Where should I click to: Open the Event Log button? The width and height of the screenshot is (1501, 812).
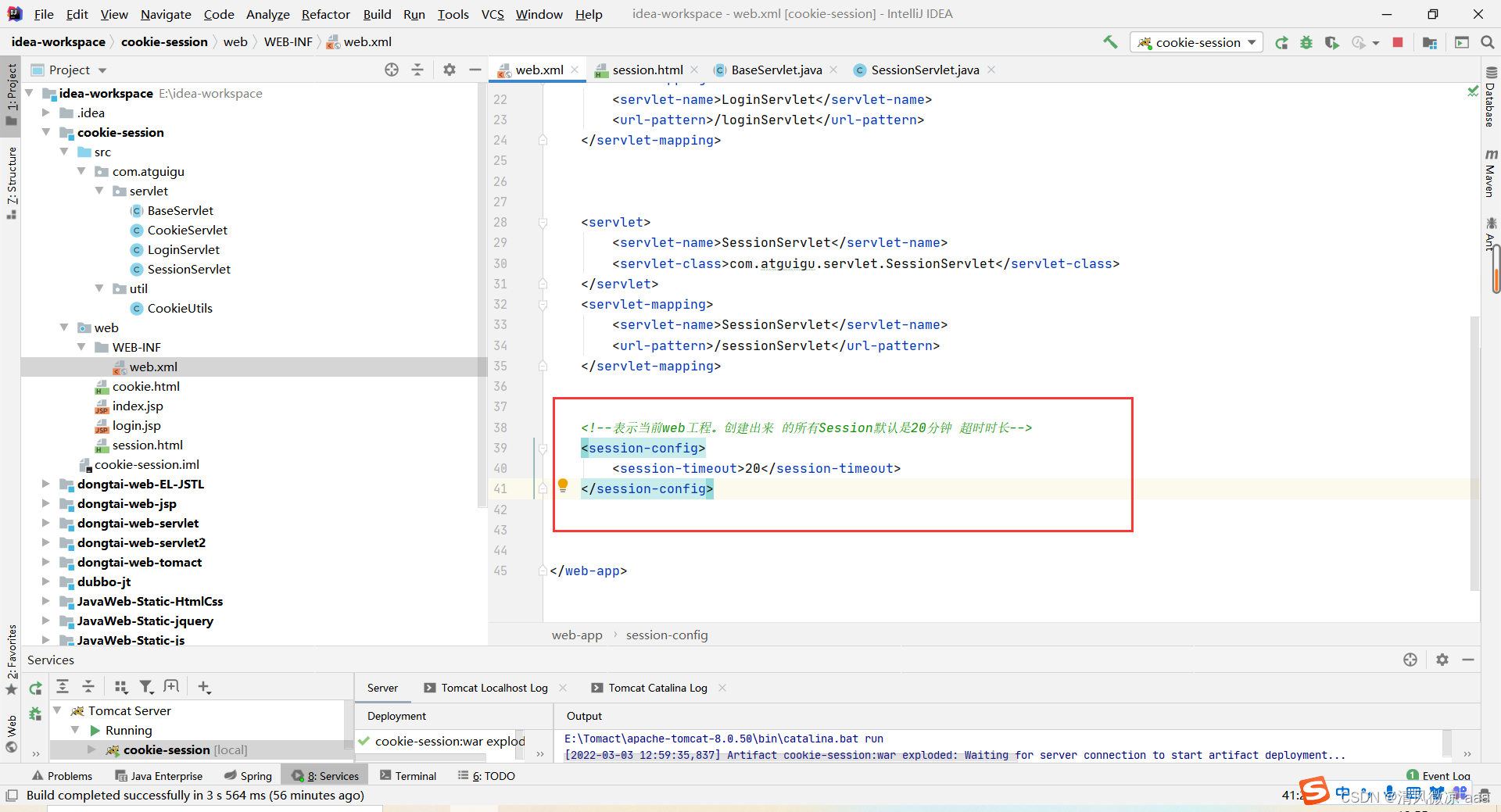point(1438,775)
